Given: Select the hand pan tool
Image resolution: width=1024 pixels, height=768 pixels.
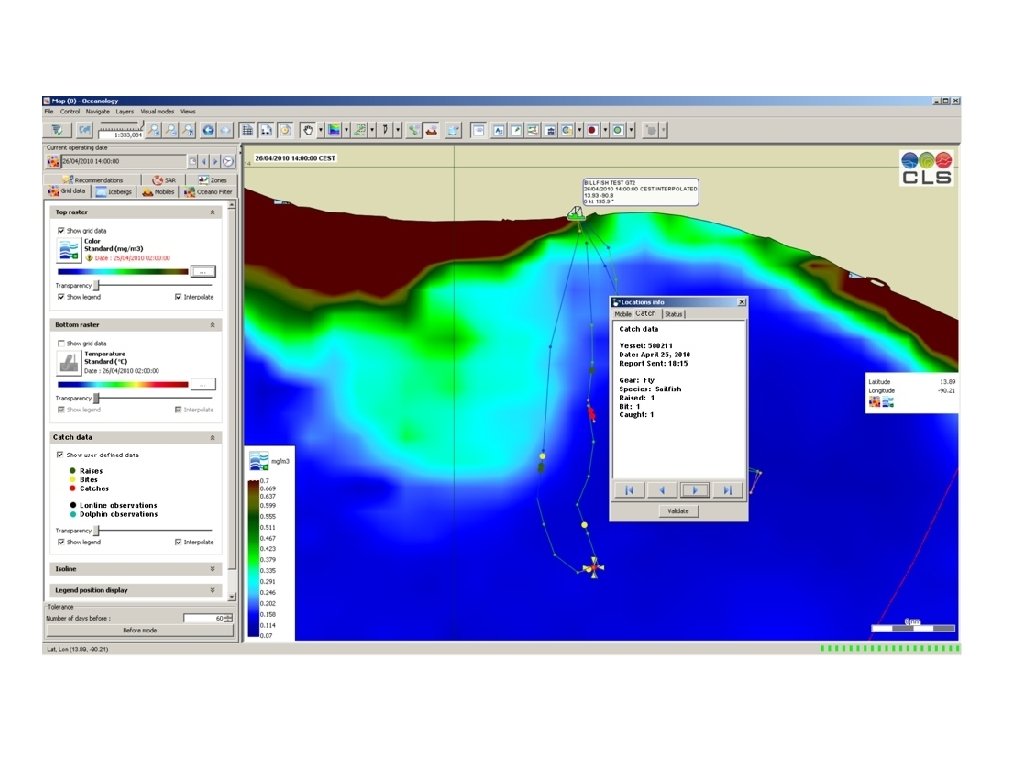Looking at the screenshot, I should tap(308, 130).
